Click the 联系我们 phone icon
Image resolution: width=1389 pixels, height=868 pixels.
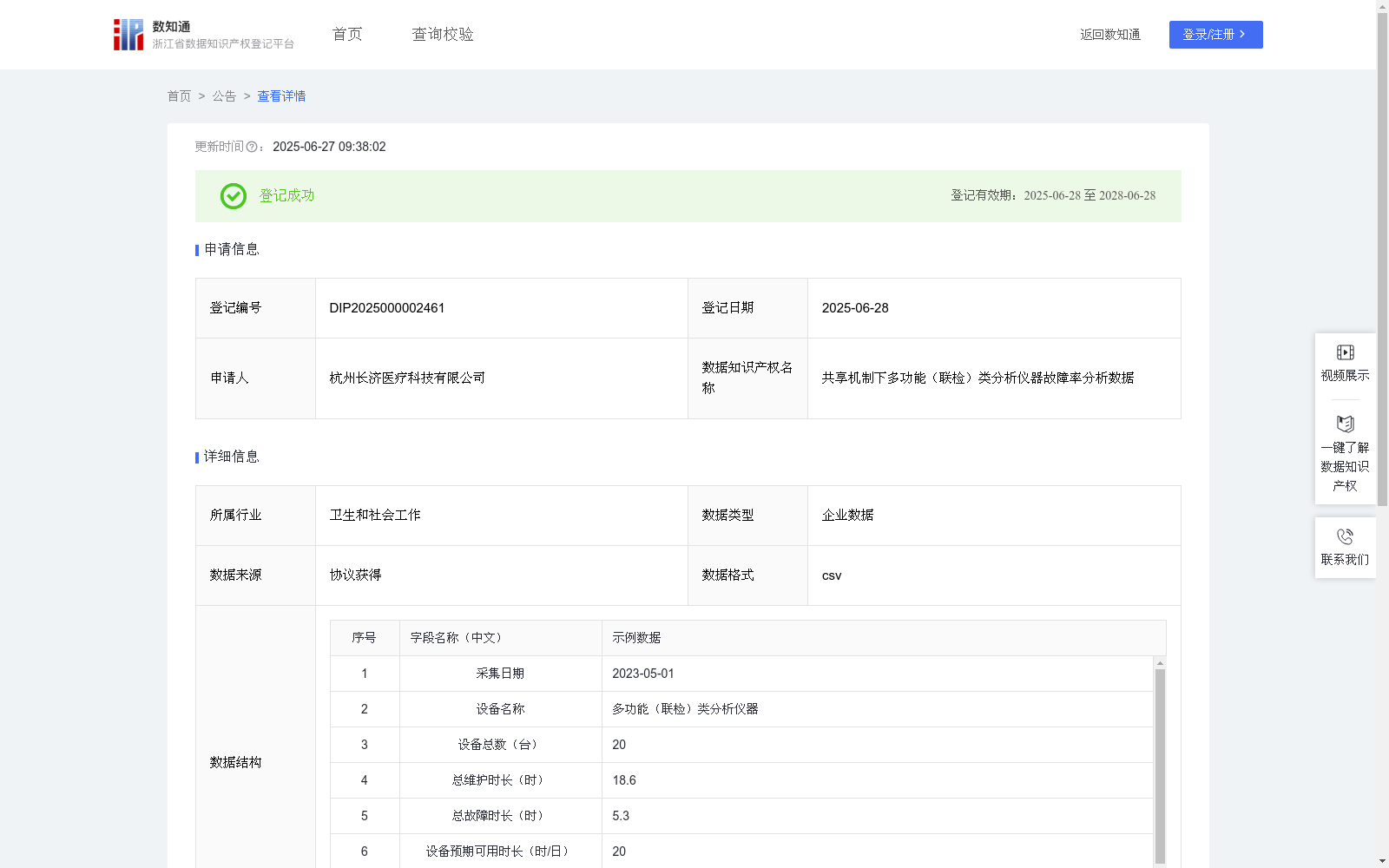coord(1345,536)
